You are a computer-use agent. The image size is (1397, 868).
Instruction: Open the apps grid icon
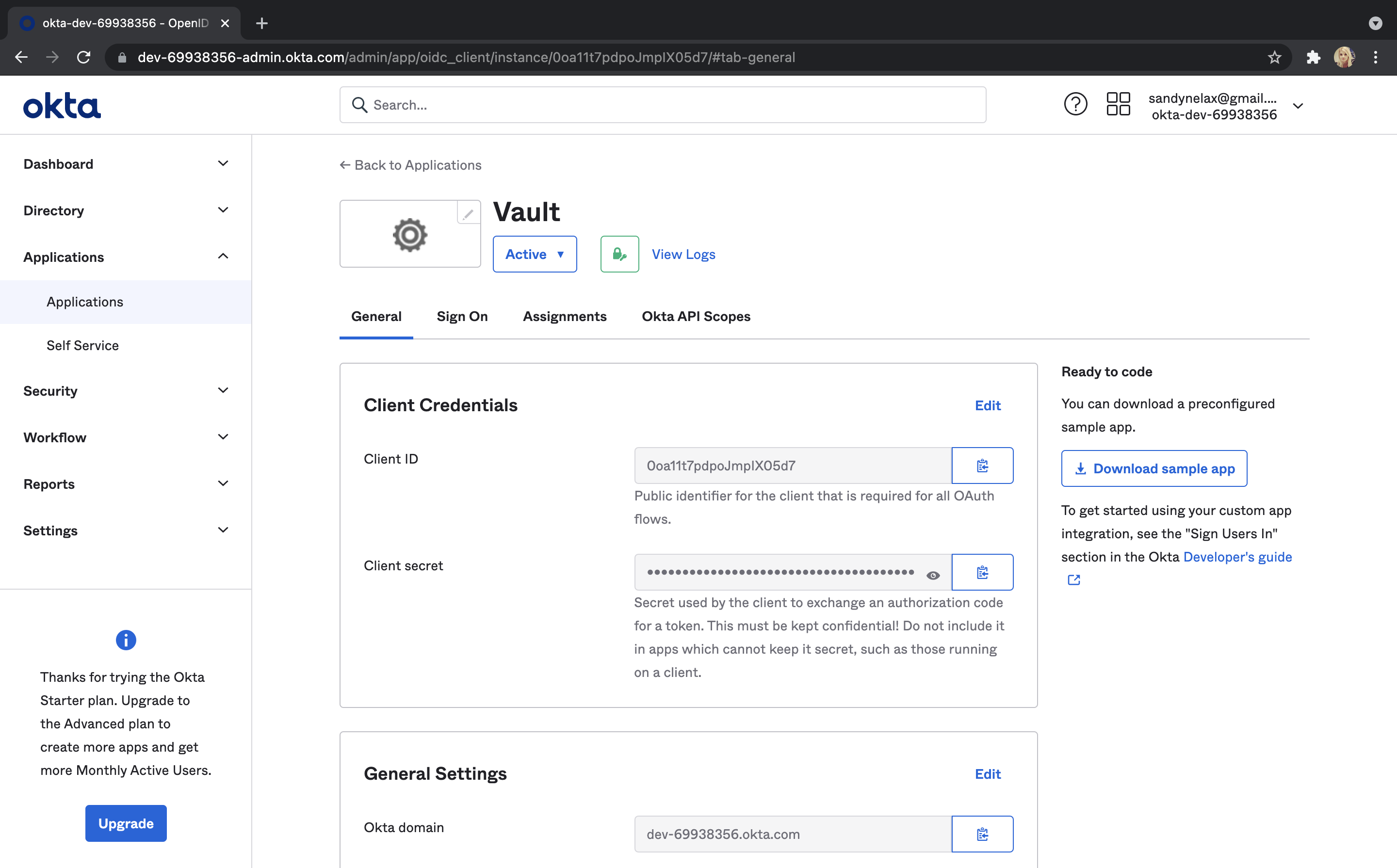(x=1118, y=105)
